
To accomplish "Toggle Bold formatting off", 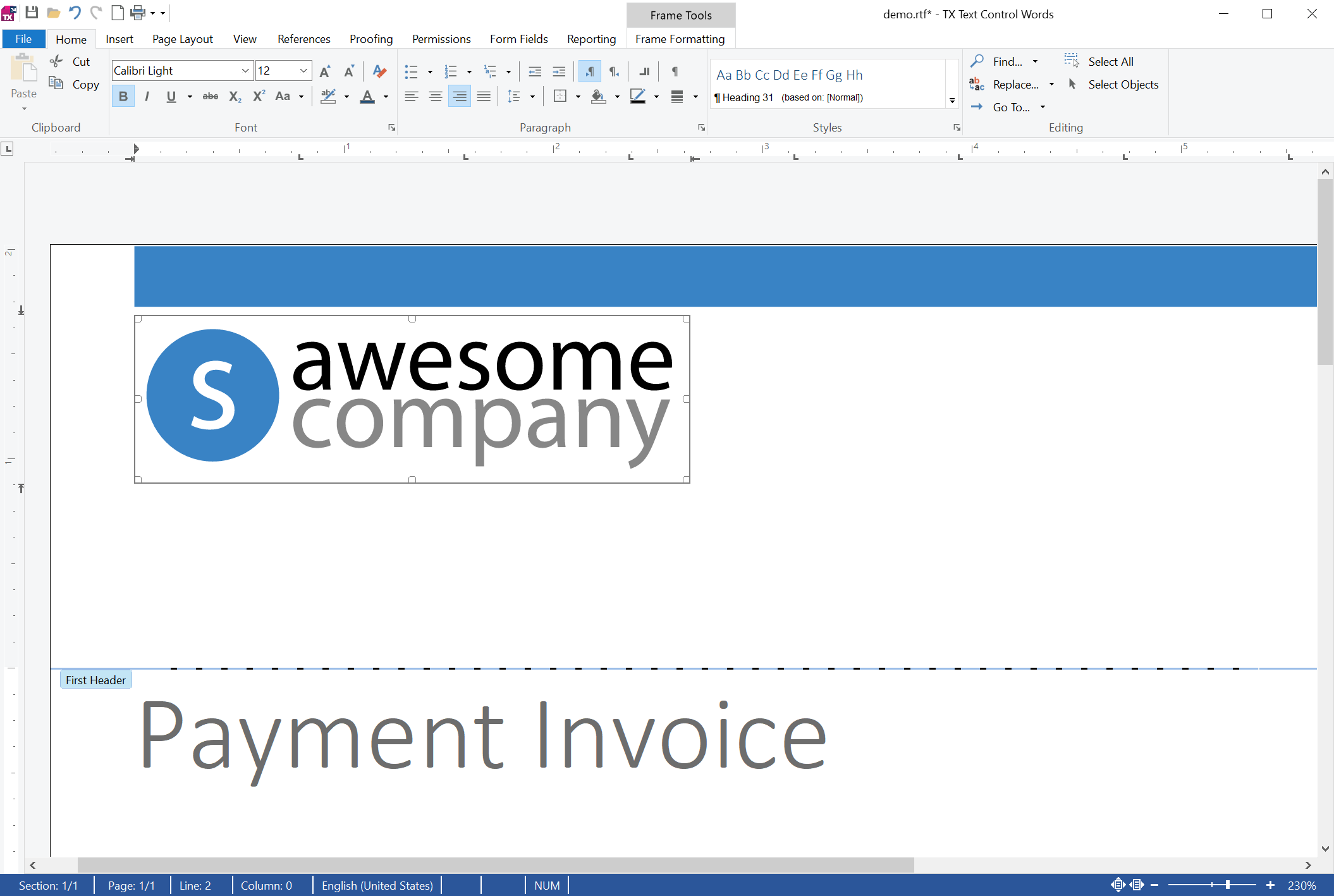I will click(x=123, y=96).
